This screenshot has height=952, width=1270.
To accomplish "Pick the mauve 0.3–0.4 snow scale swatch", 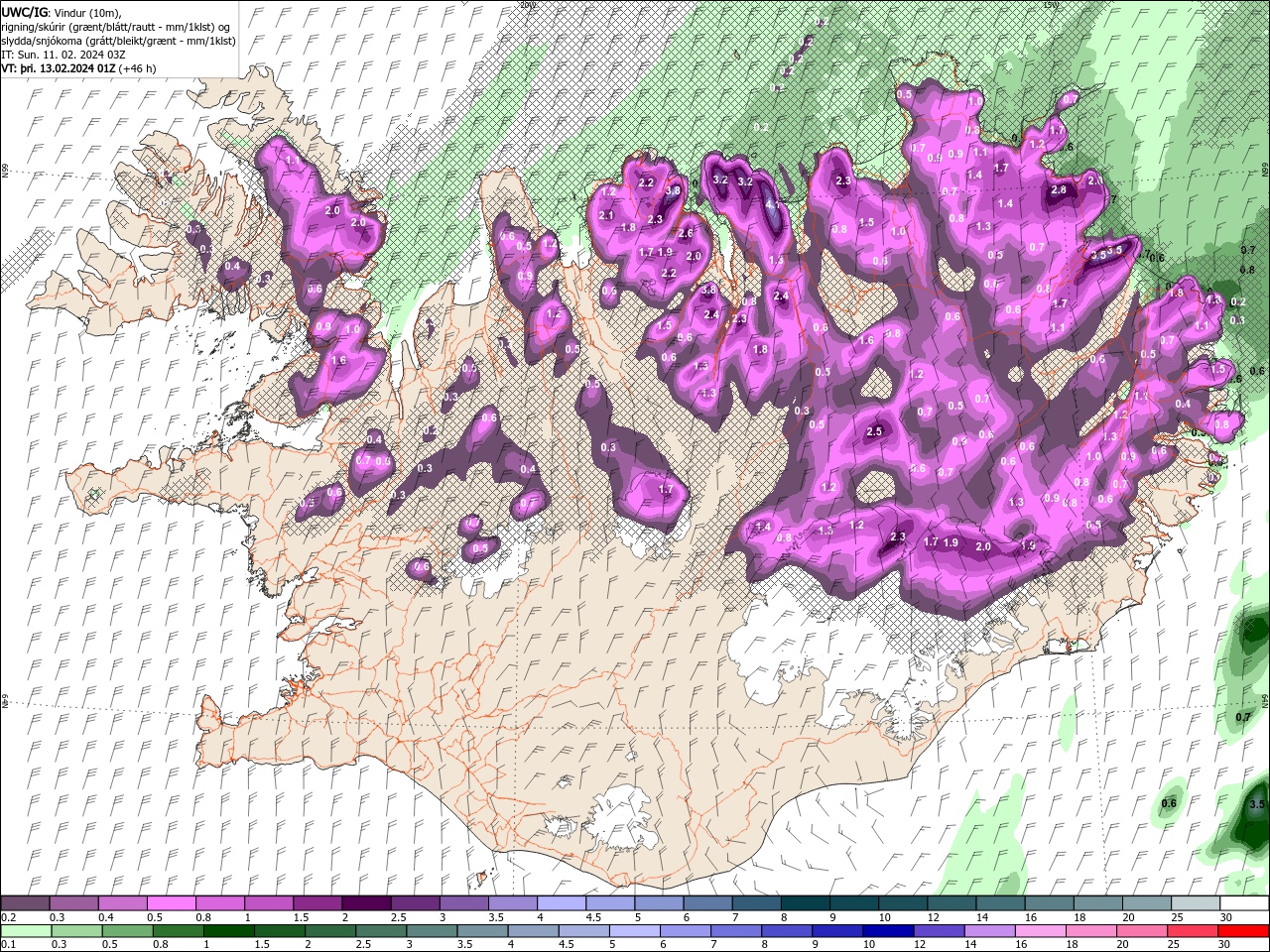I will [74, 903].
